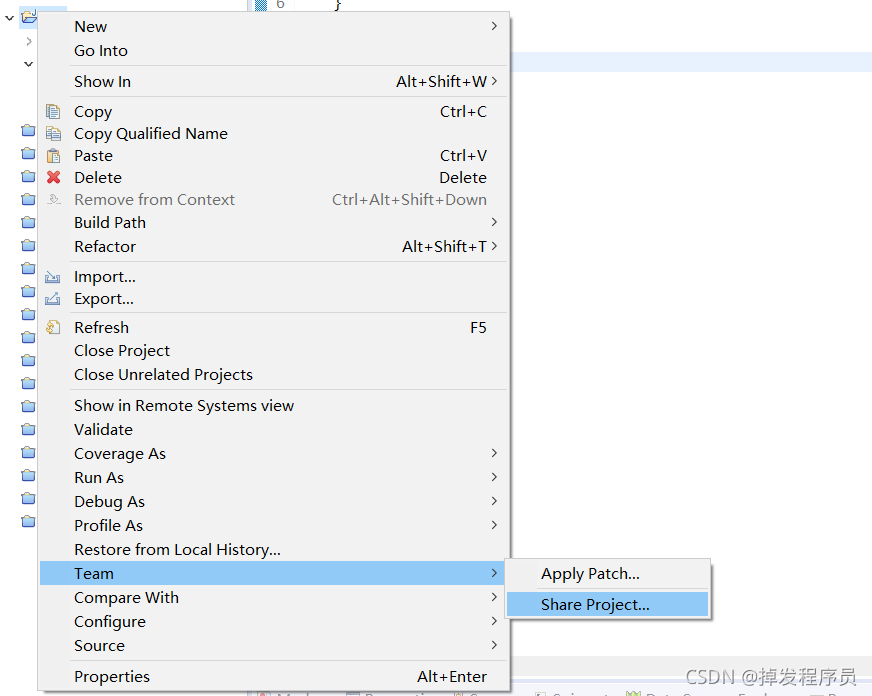
Task: Open Profile As submenu
Action: pyautogui.click(x=275, y=525)
